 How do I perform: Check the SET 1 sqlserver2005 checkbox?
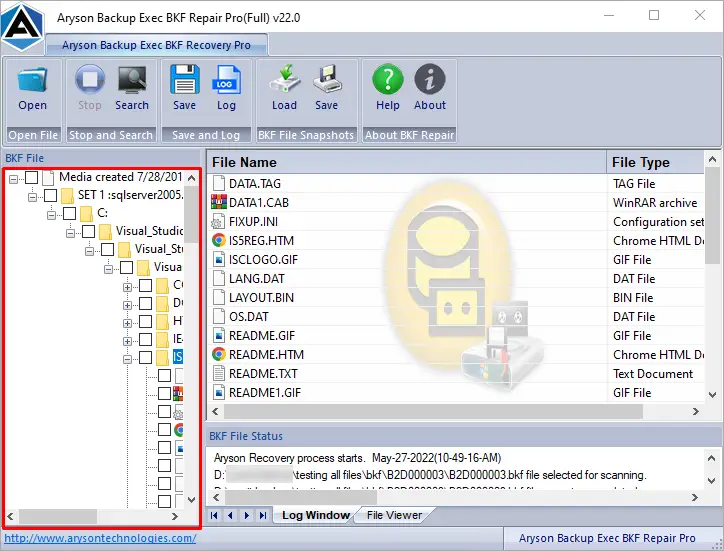coord(50,195)
